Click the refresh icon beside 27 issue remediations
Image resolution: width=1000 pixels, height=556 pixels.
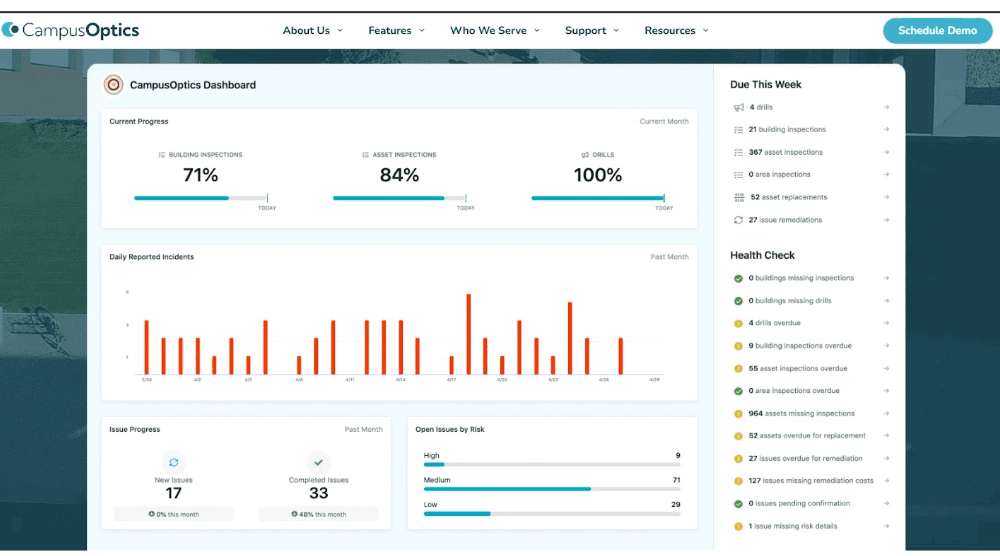click(x=739, y=220)
